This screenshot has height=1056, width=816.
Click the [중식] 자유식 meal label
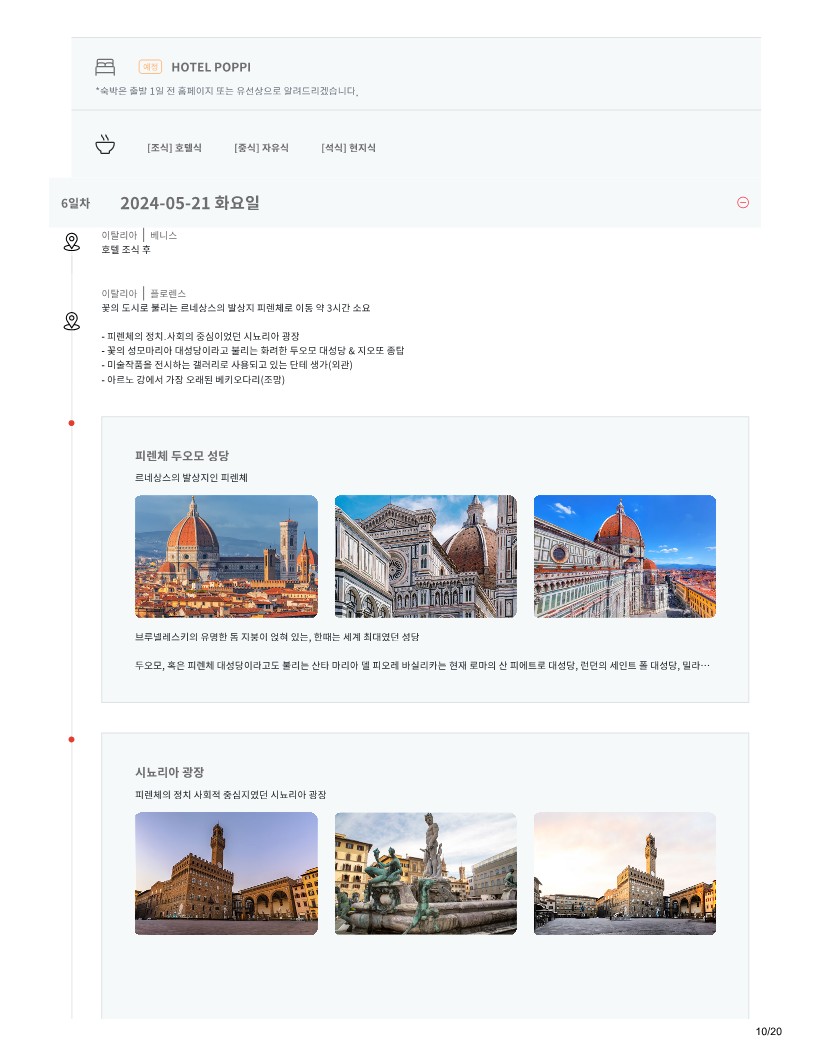point(261,147)
